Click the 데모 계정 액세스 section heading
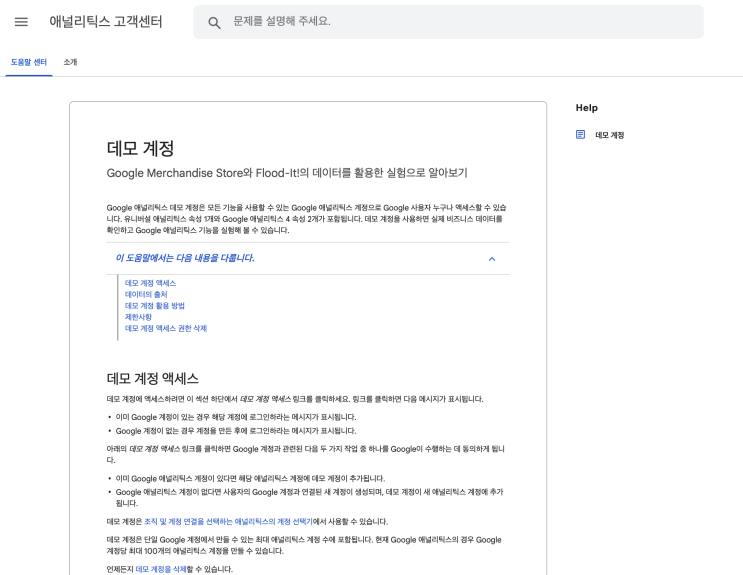This screenshot has width=743, height=575. (153, 378)
